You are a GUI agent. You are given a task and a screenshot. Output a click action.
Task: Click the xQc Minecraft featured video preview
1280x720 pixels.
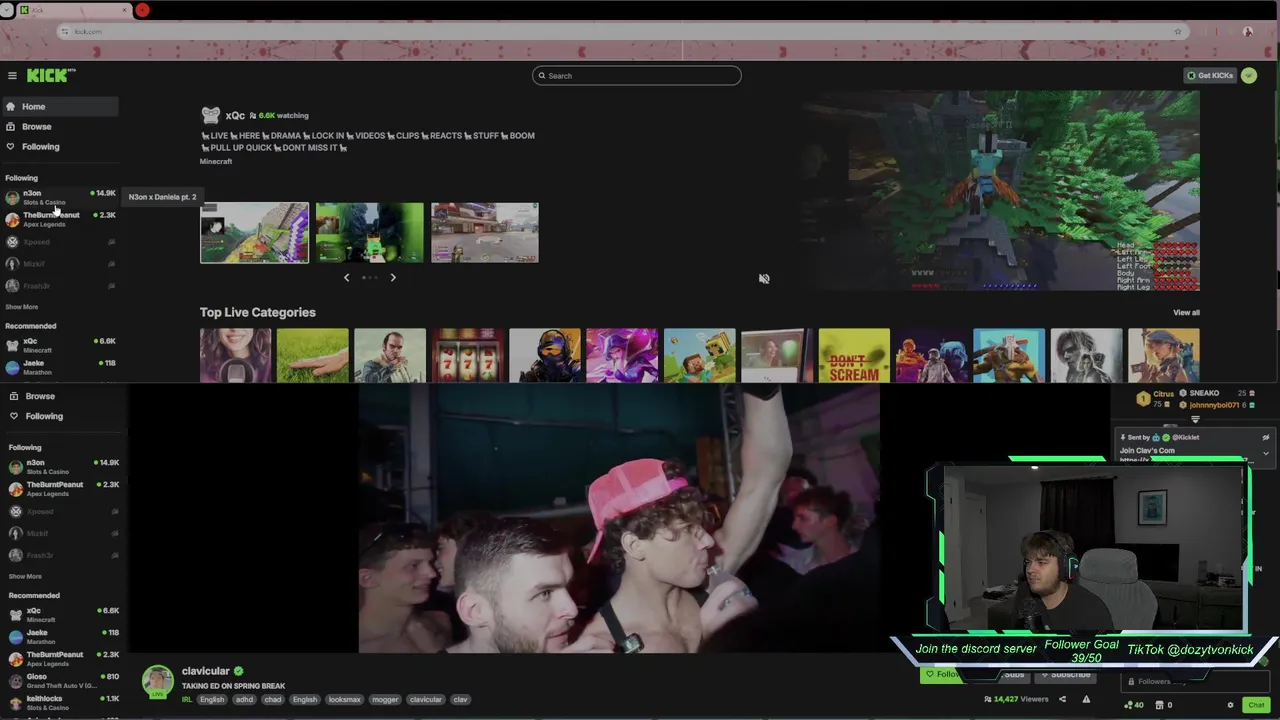[1000, 190]
